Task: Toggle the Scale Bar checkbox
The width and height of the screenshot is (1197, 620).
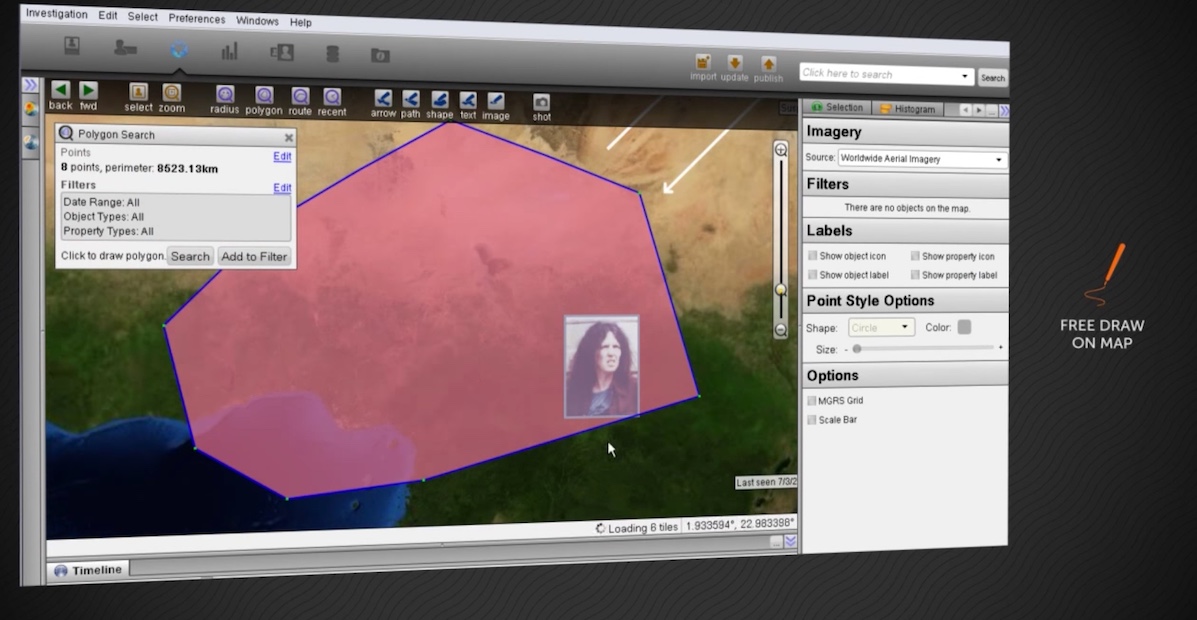Action: 812,420
